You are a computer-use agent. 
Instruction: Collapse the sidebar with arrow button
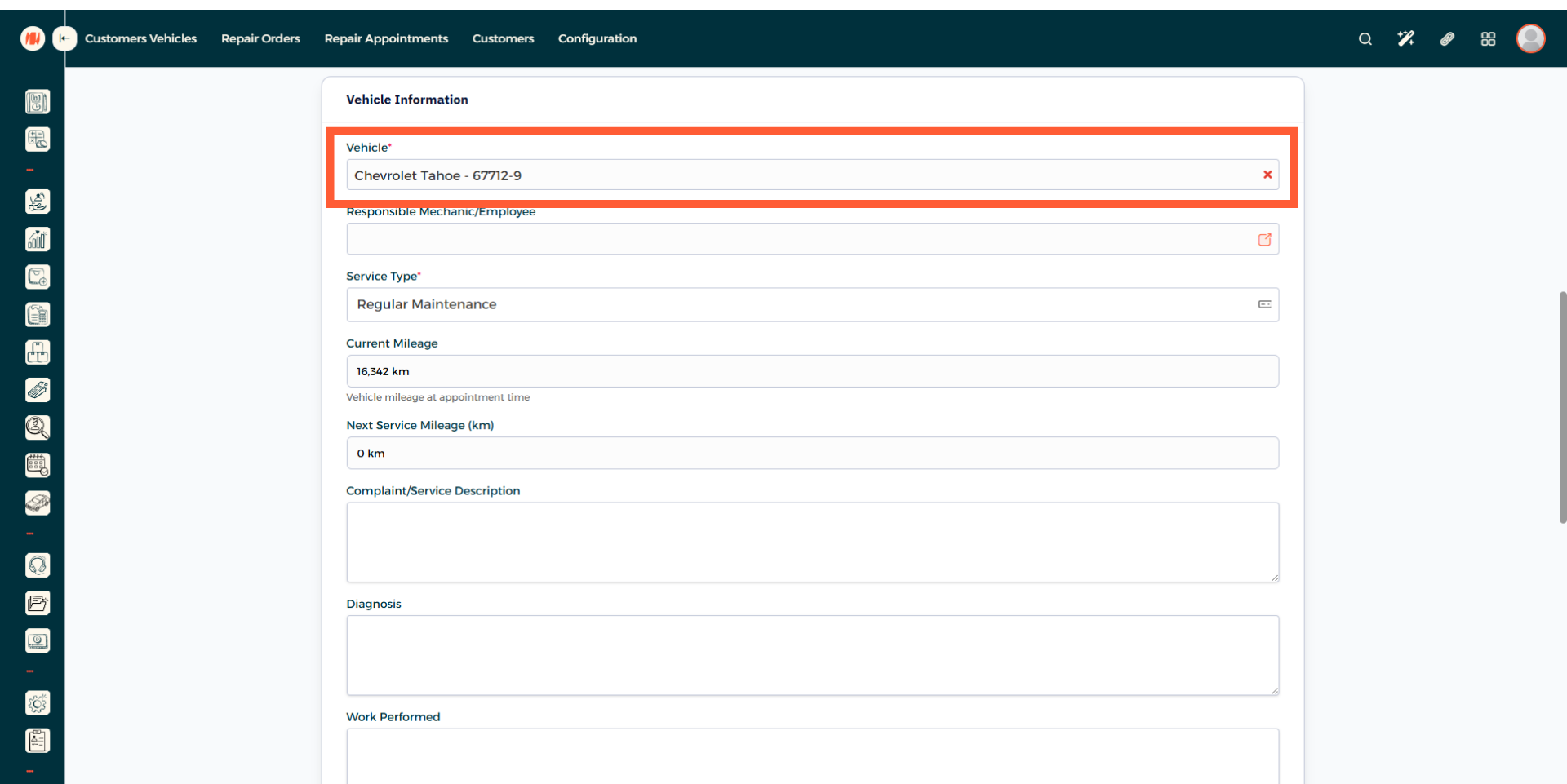(64, 38)
